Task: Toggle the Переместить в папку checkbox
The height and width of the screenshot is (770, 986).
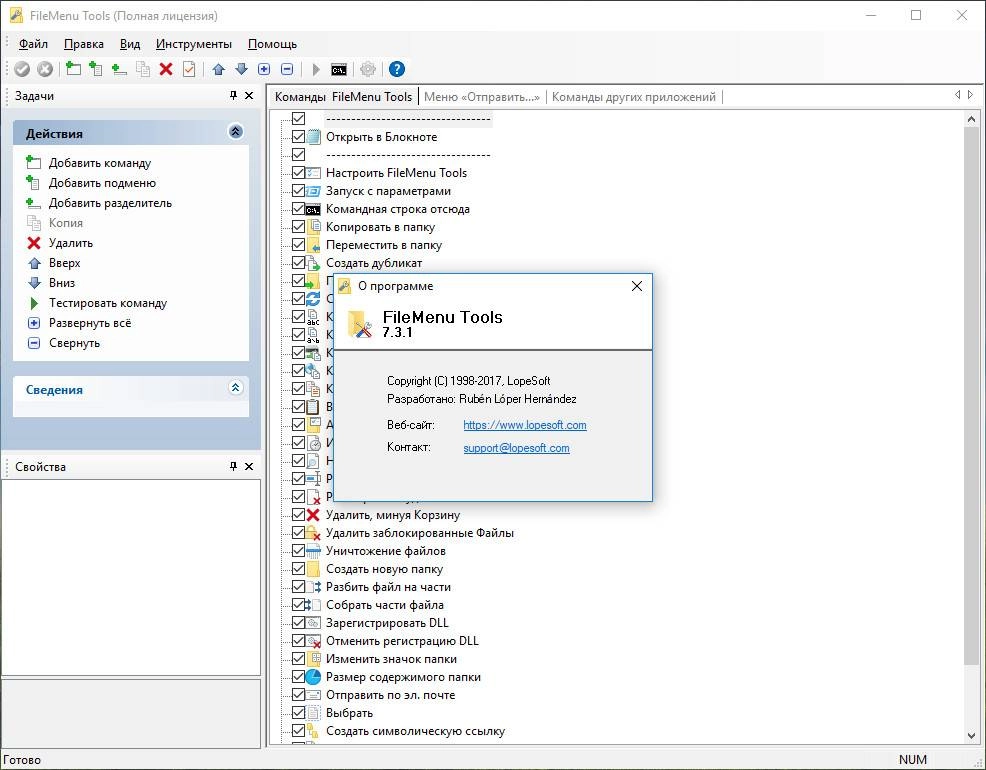Action: [299, 245]
